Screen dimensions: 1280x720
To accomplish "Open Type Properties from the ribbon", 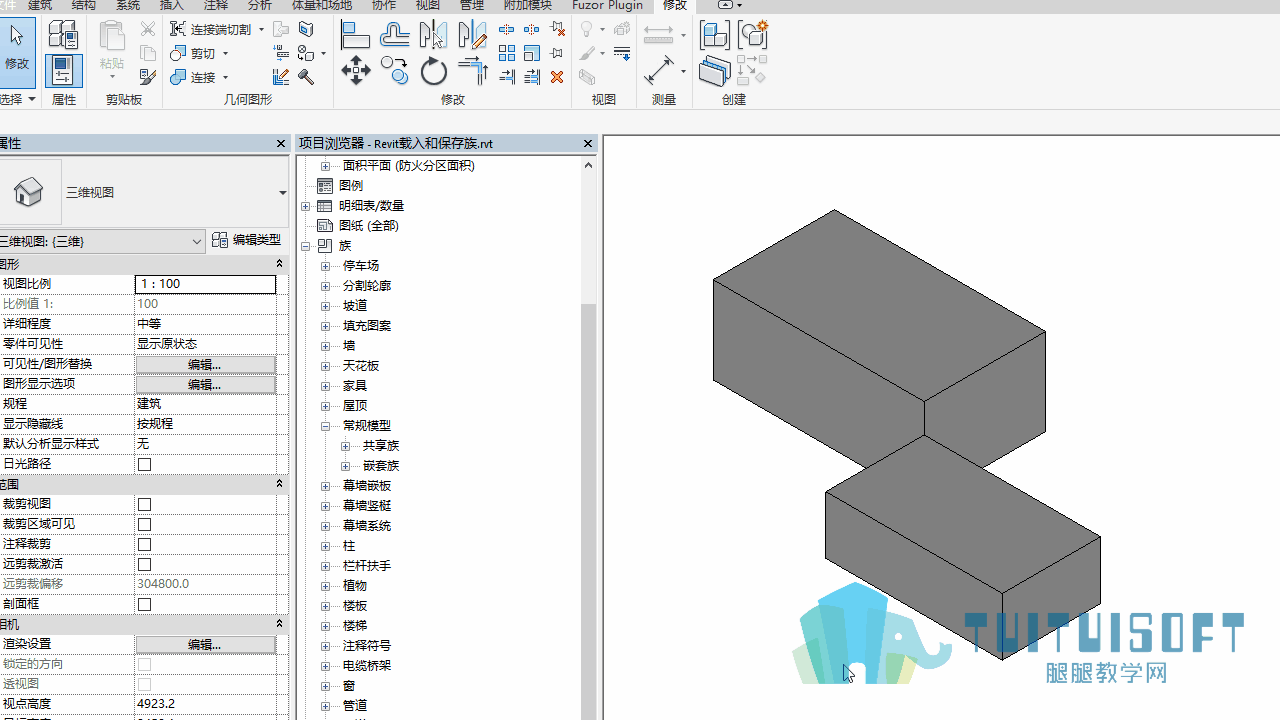I will (63, 35).
